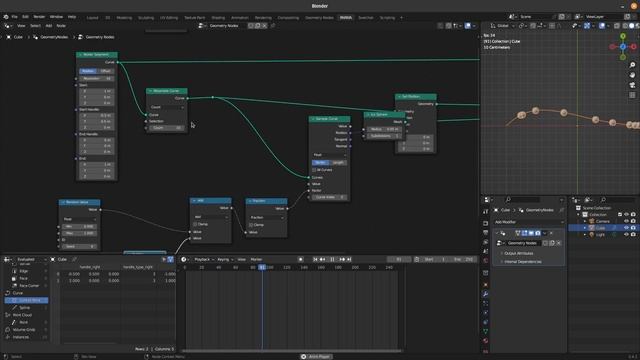Remove the GeometryNodes modifier with its X icon
Image resolution: width=640 pixels, height=360 pixels.
pyautogui.click(x=551, y=233)
